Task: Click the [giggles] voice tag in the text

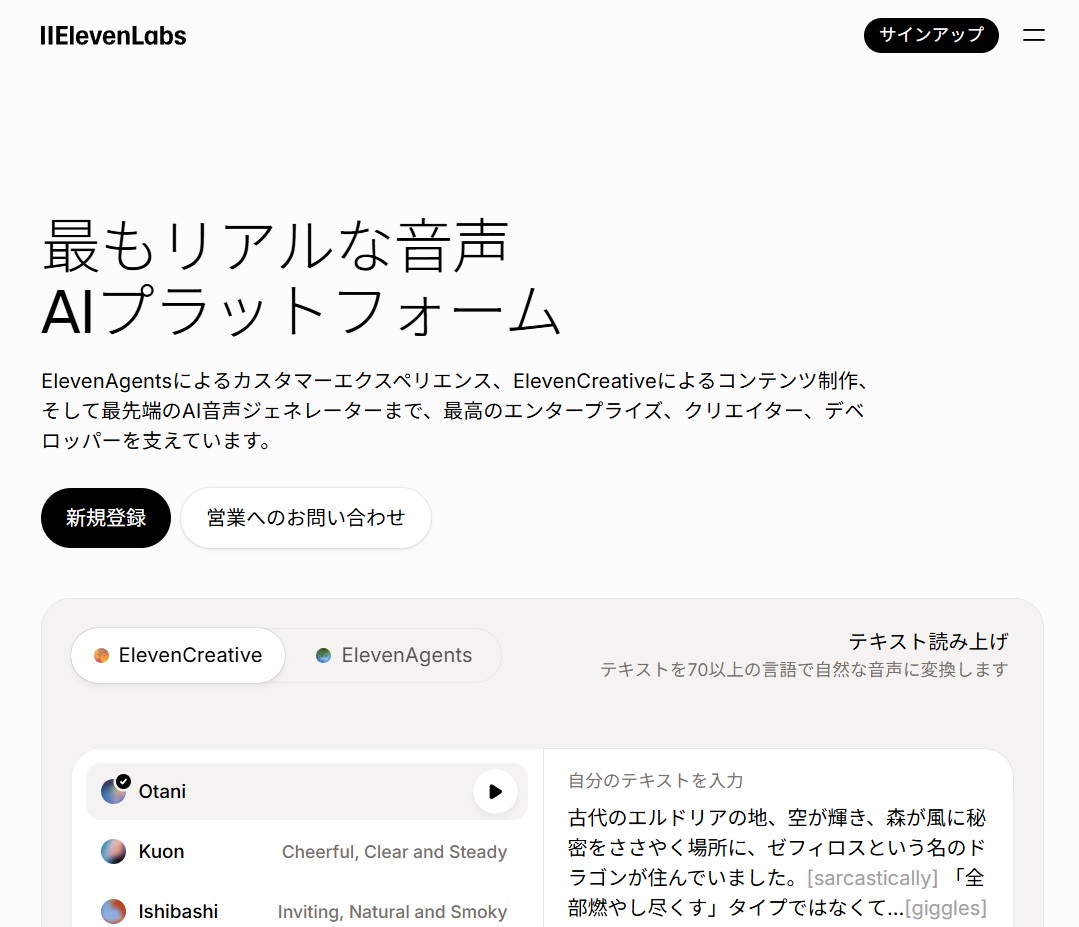Action: (x=945, y=908)
